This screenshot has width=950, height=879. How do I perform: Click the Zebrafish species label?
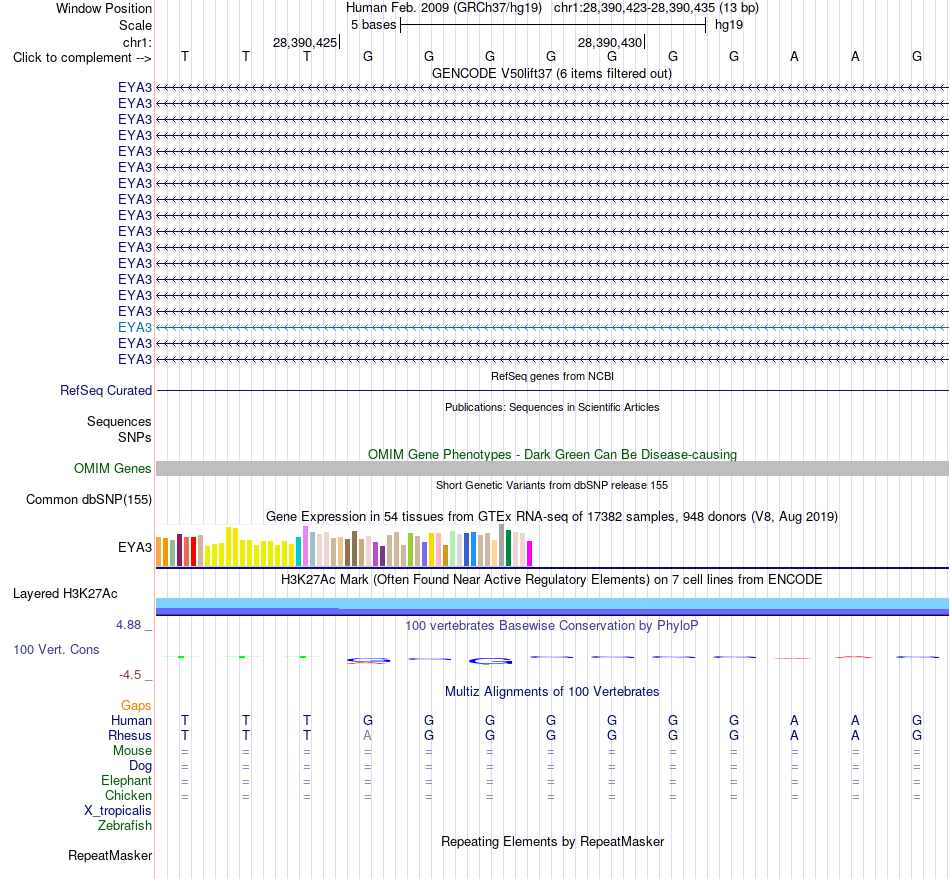click(x=125, y=826)
